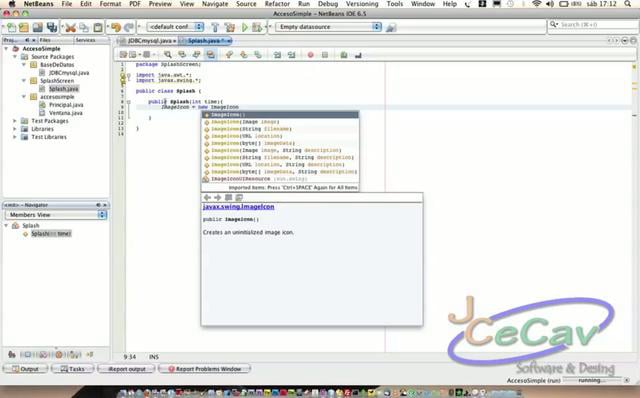Open the Refactor menu
This screenshot has height=398, width=640.
click(x=277, y=4)
